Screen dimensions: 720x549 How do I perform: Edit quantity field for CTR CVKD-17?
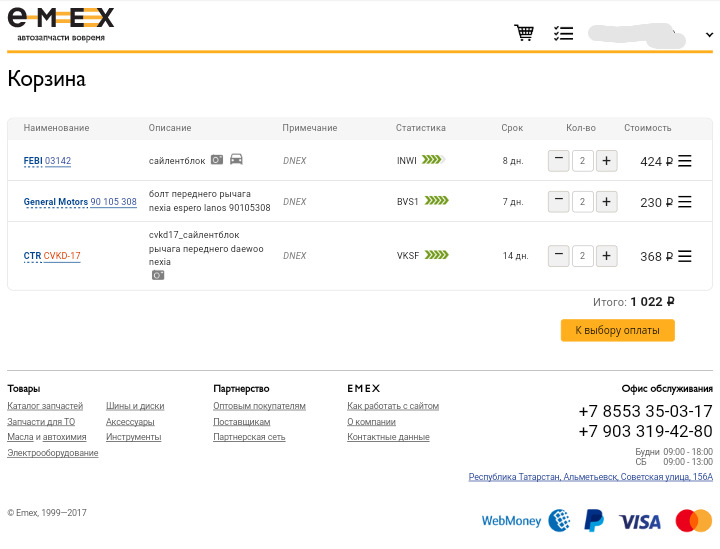[582, 256]
